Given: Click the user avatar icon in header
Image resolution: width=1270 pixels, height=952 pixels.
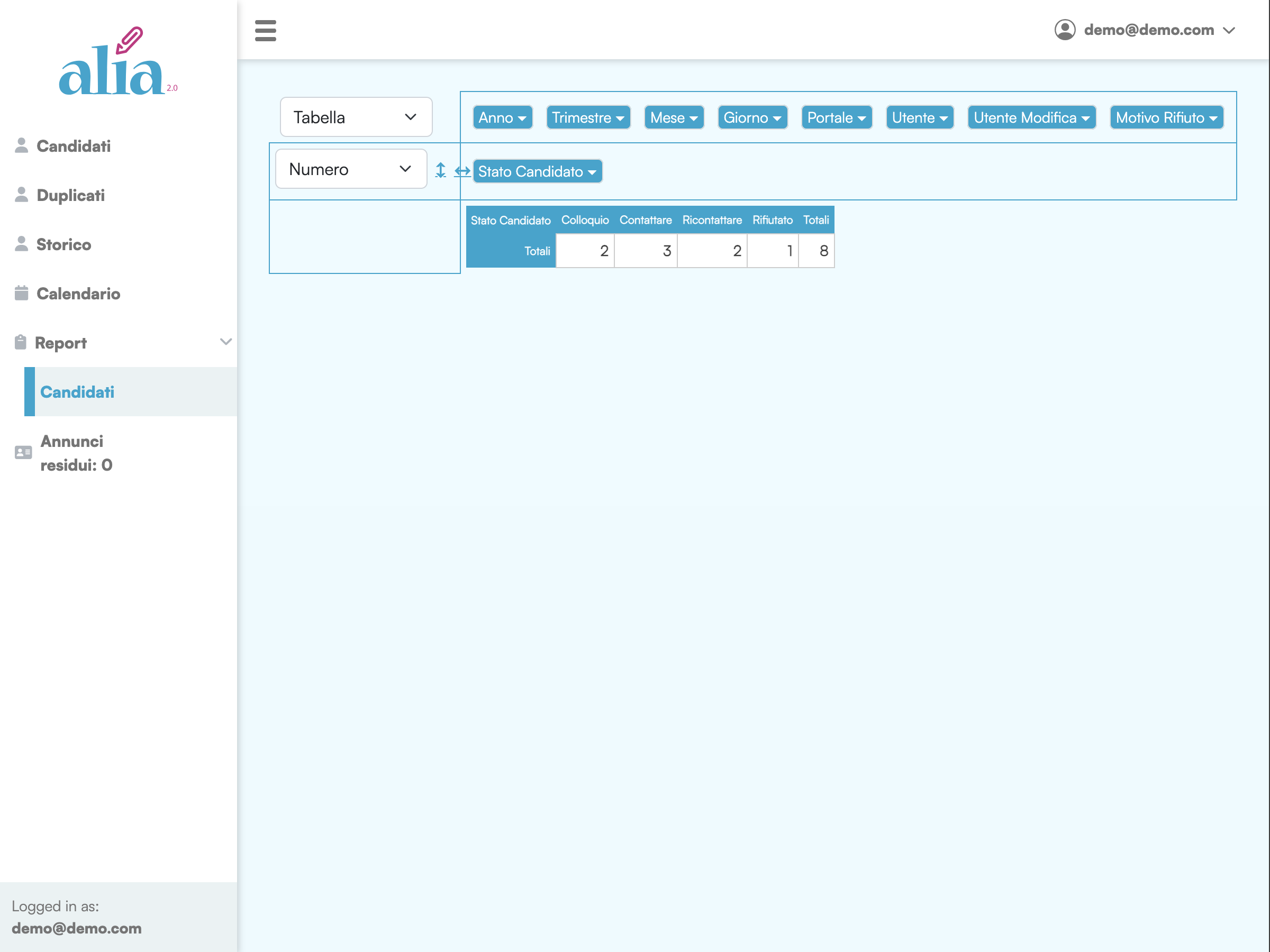Looking at the screenshot, I should pos(1065,30).
